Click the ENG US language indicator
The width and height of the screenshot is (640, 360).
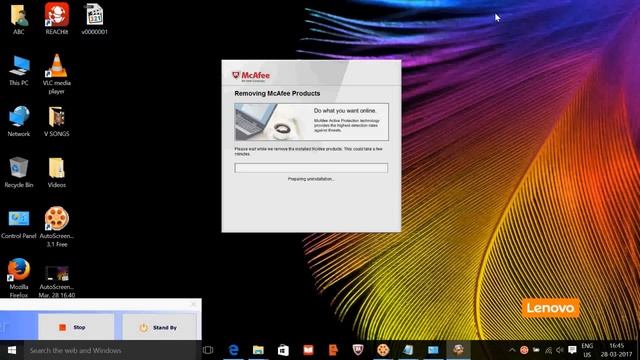coord(587,350)
